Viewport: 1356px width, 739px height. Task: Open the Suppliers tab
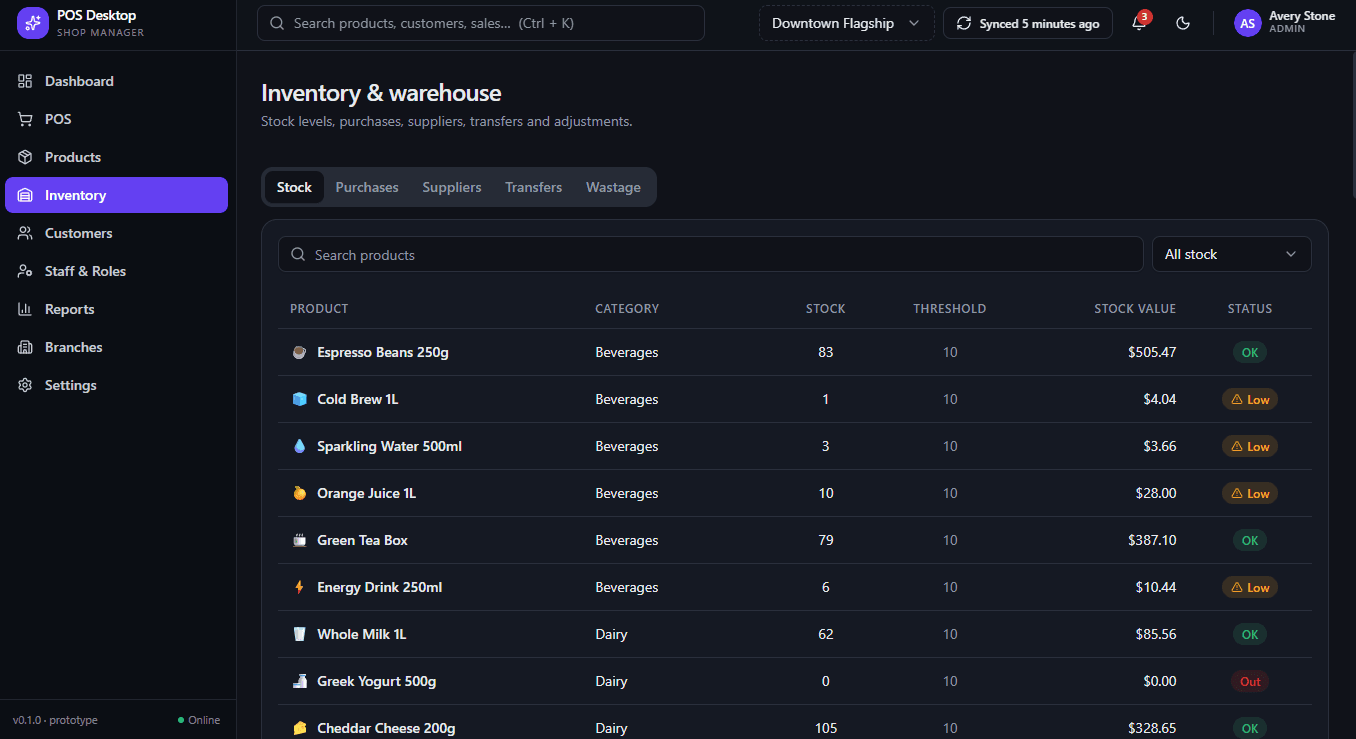(x=452, y=187)
